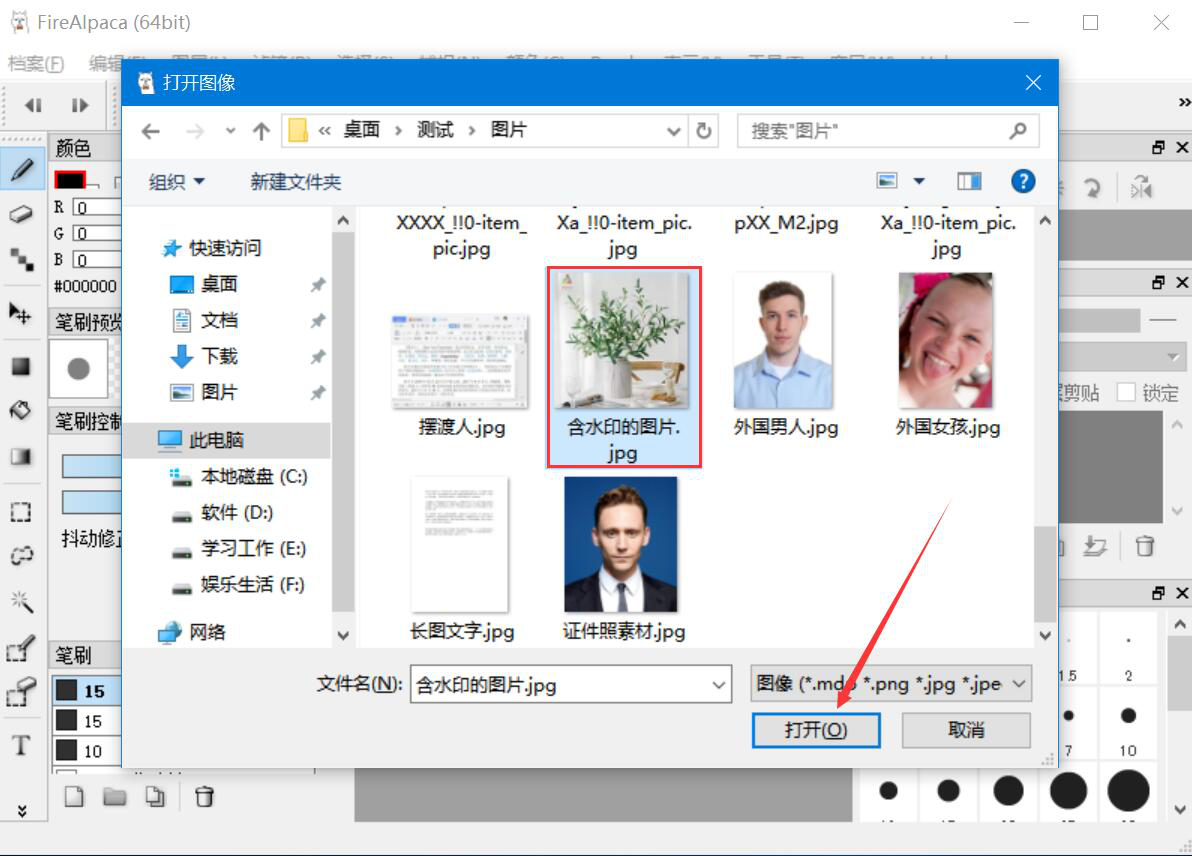The image size is (1192, 856).
Task: Close the open image dialog
Action: click(x=1032, y=82)
